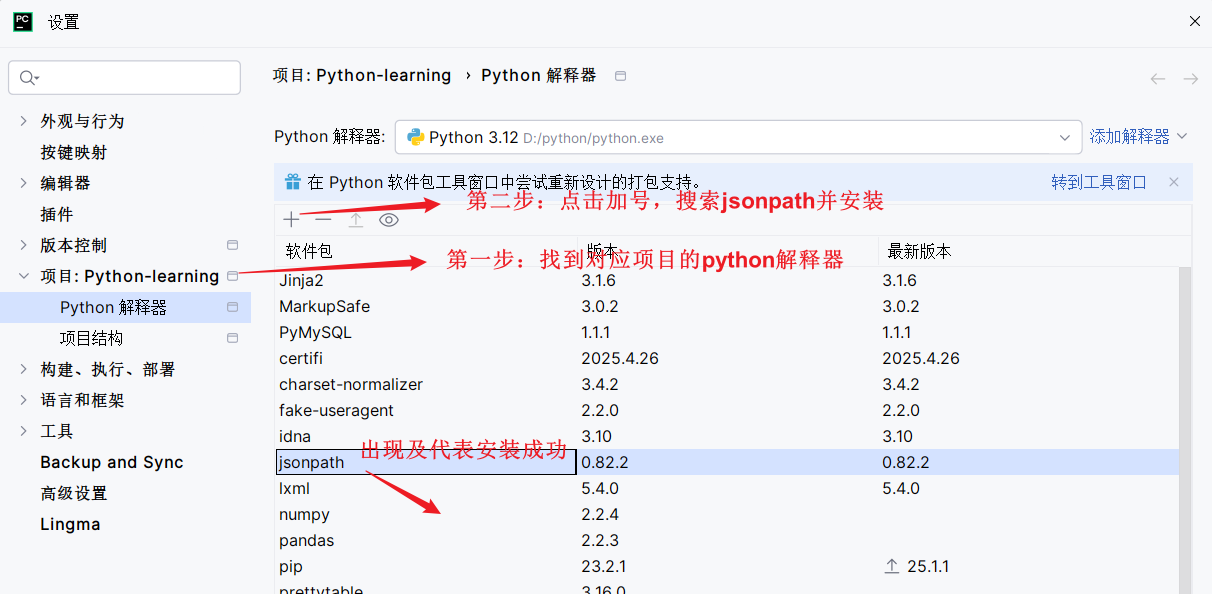
Task: Click the upgrade package arrow icon
Action: click(x=356, y=219)
